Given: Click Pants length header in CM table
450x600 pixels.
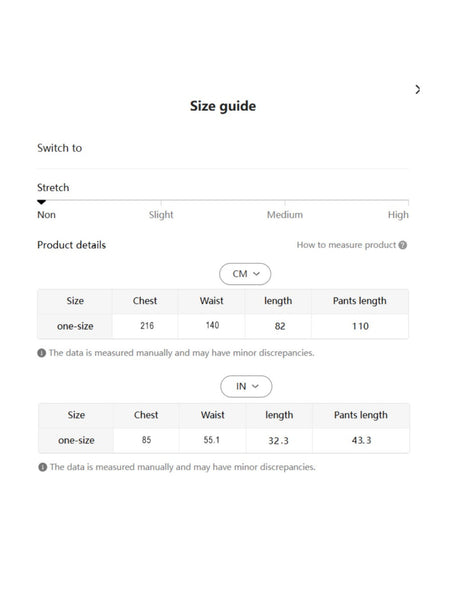Looking at the screenshot, I should 360,301.
